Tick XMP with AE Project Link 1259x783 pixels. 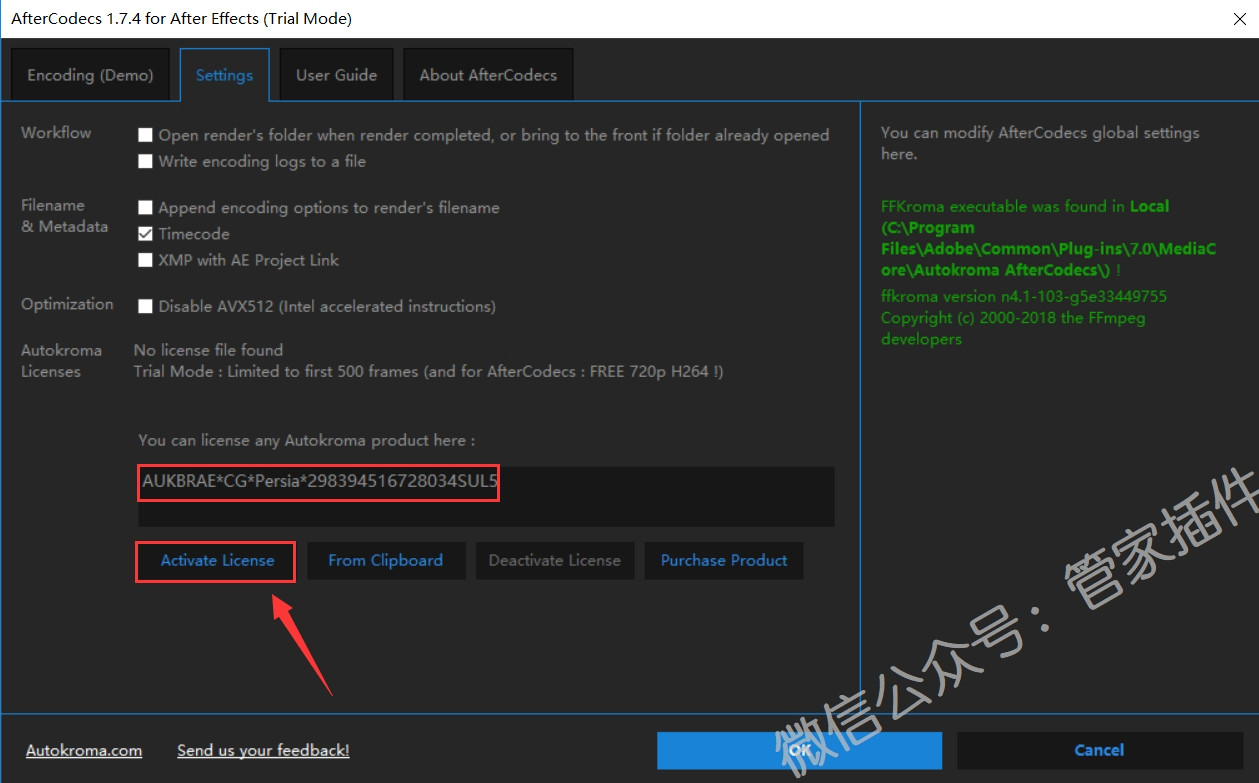pyautogui.click(x=146, y=260)
